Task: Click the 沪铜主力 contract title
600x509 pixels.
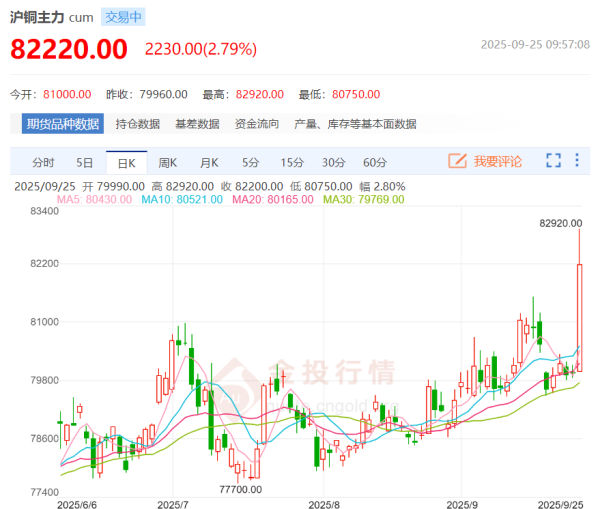Action: [38, 17]
